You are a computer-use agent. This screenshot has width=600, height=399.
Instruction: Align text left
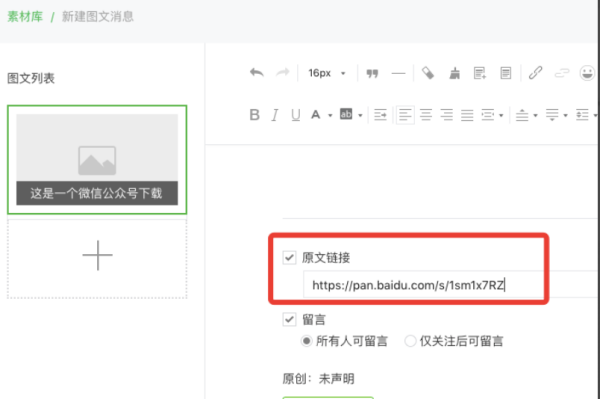point(405,114)
